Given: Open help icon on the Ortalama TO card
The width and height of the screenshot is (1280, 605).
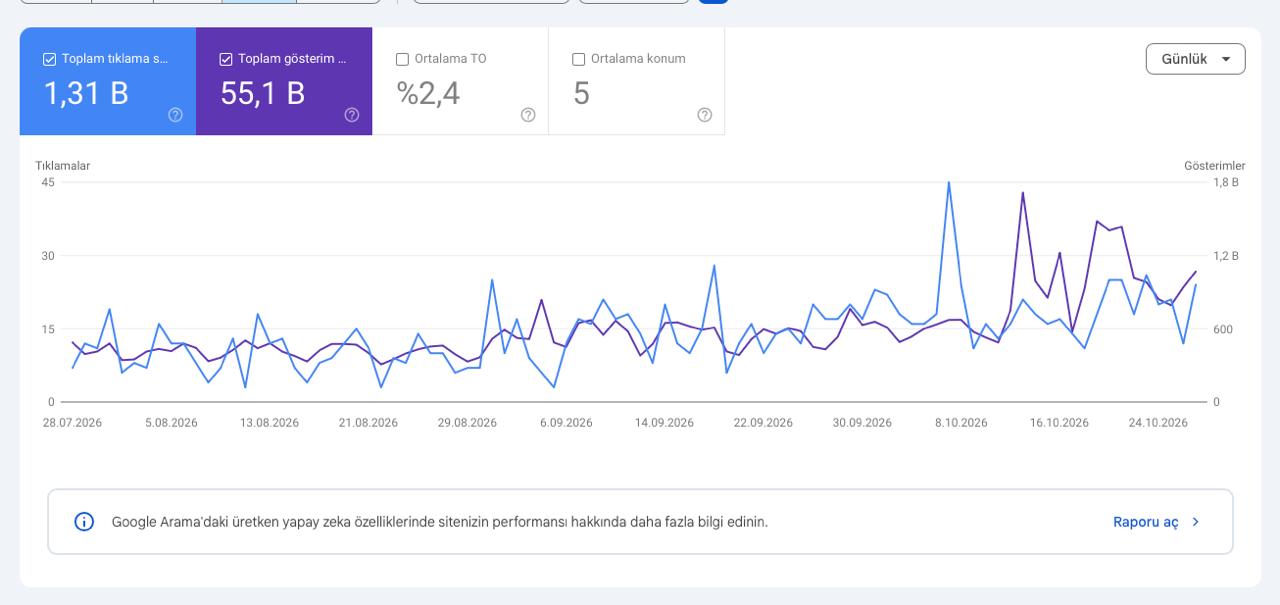Looking at the screenshot, I should [528, 115].
